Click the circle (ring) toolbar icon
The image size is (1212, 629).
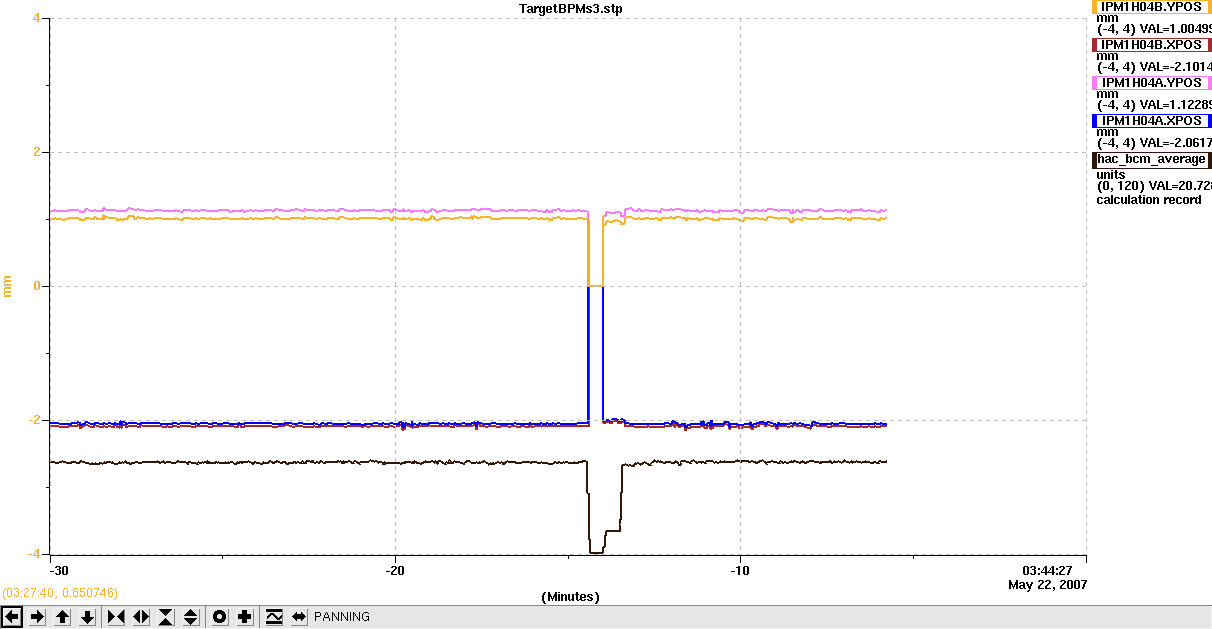(x=219, y=617)
